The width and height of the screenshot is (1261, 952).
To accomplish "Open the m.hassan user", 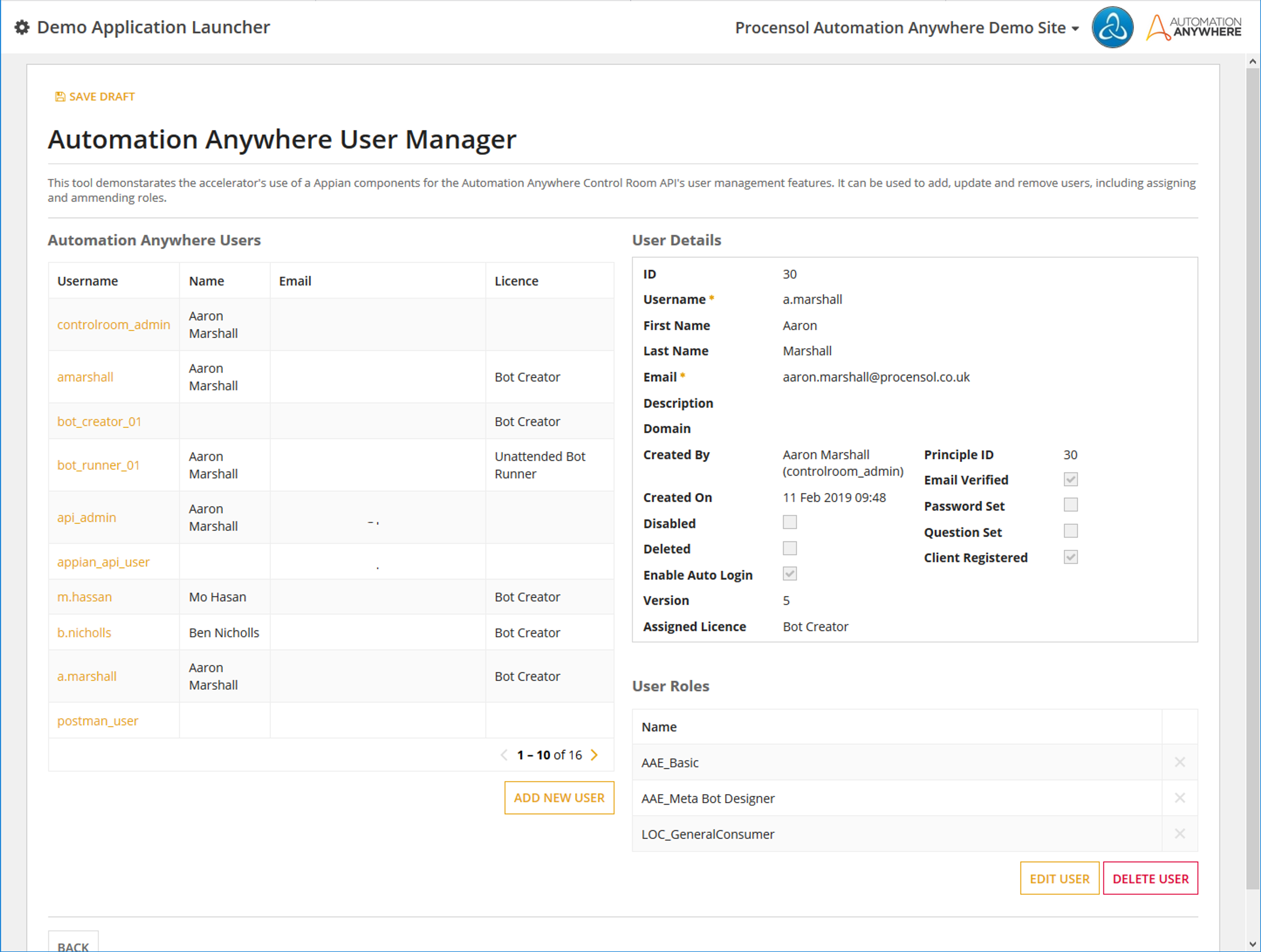I will coord(84,597).
